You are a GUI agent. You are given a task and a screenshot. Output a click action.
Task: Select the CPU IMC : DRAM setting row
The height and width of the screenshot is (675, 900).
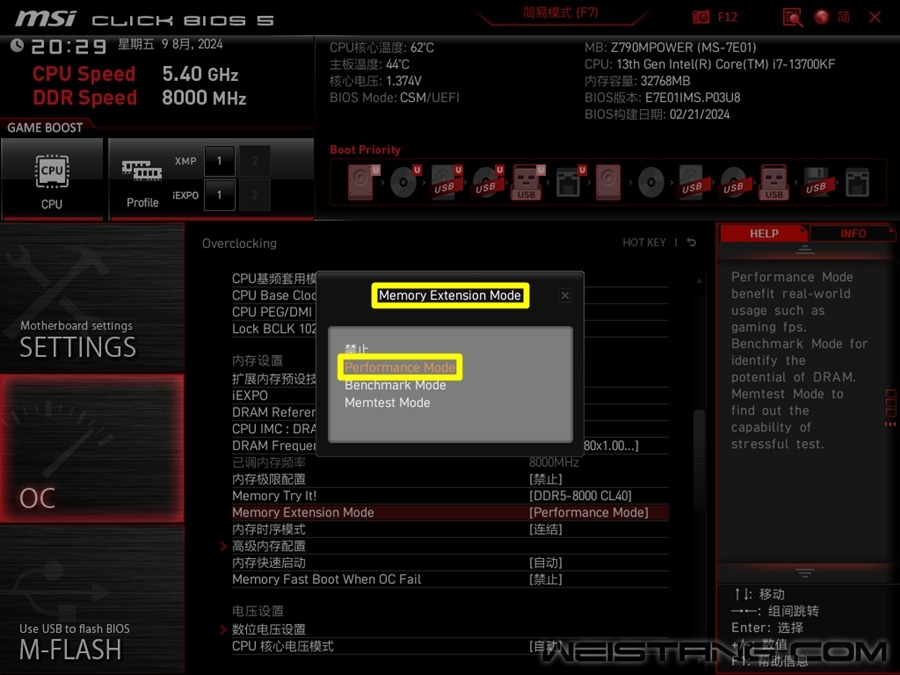[274, 429]
